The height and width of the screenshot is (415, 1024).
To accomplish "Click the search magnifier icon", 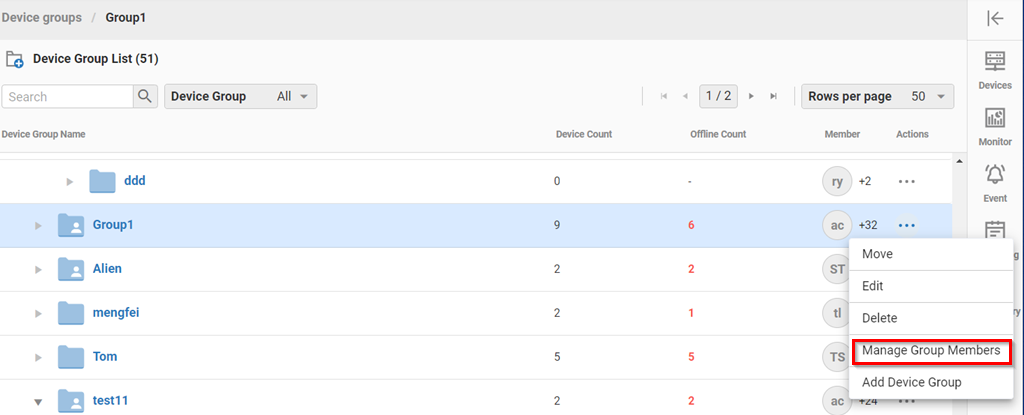I will tap(146, 96).
